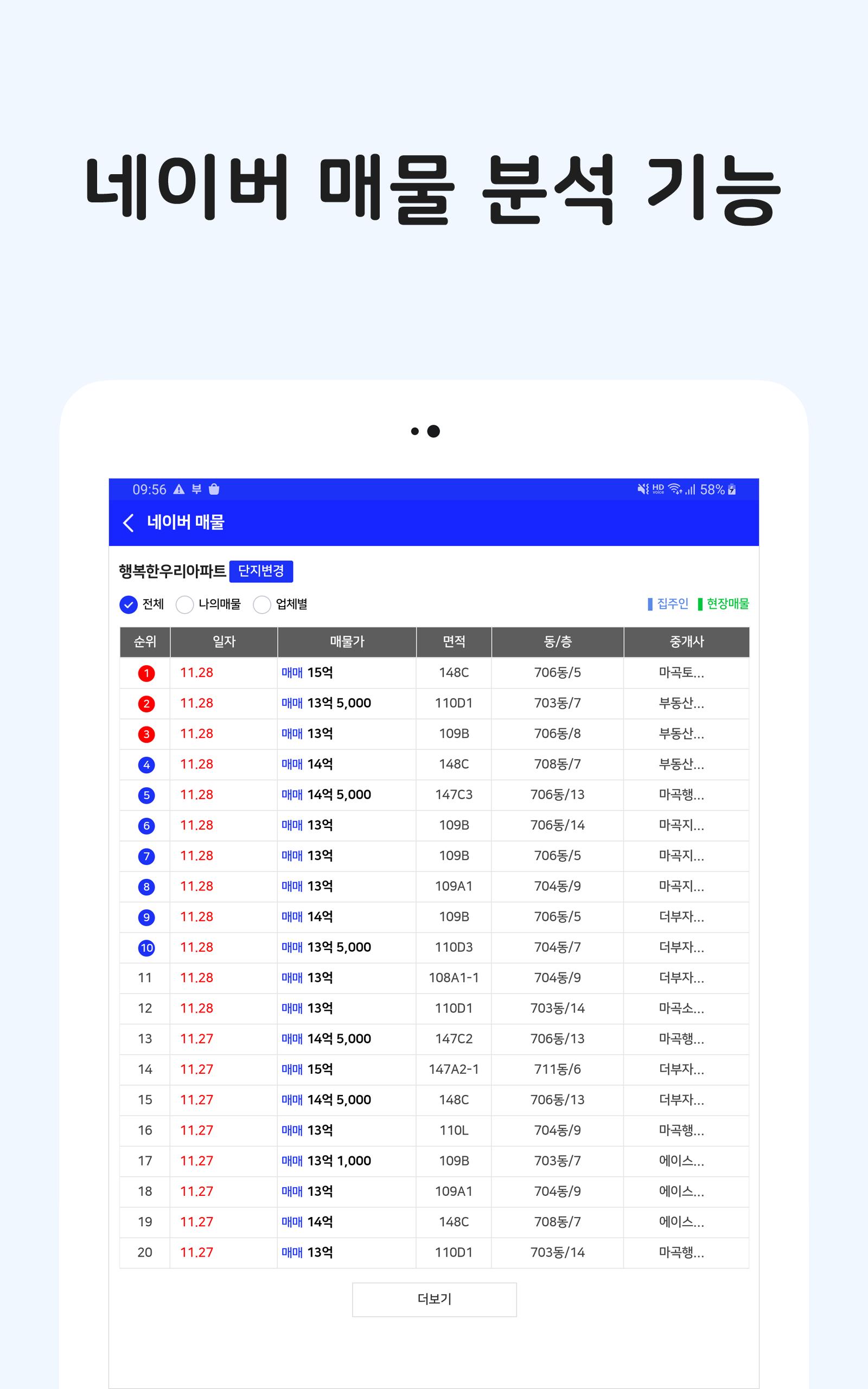Click 147C2 area cell in row 13

point(454,1038)
